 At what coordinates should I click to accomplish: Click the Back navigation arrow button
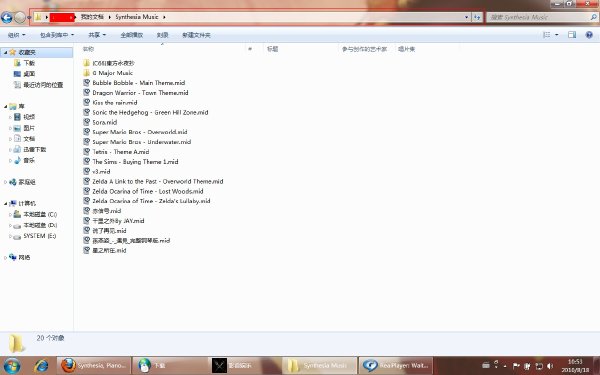pos(7,17)
